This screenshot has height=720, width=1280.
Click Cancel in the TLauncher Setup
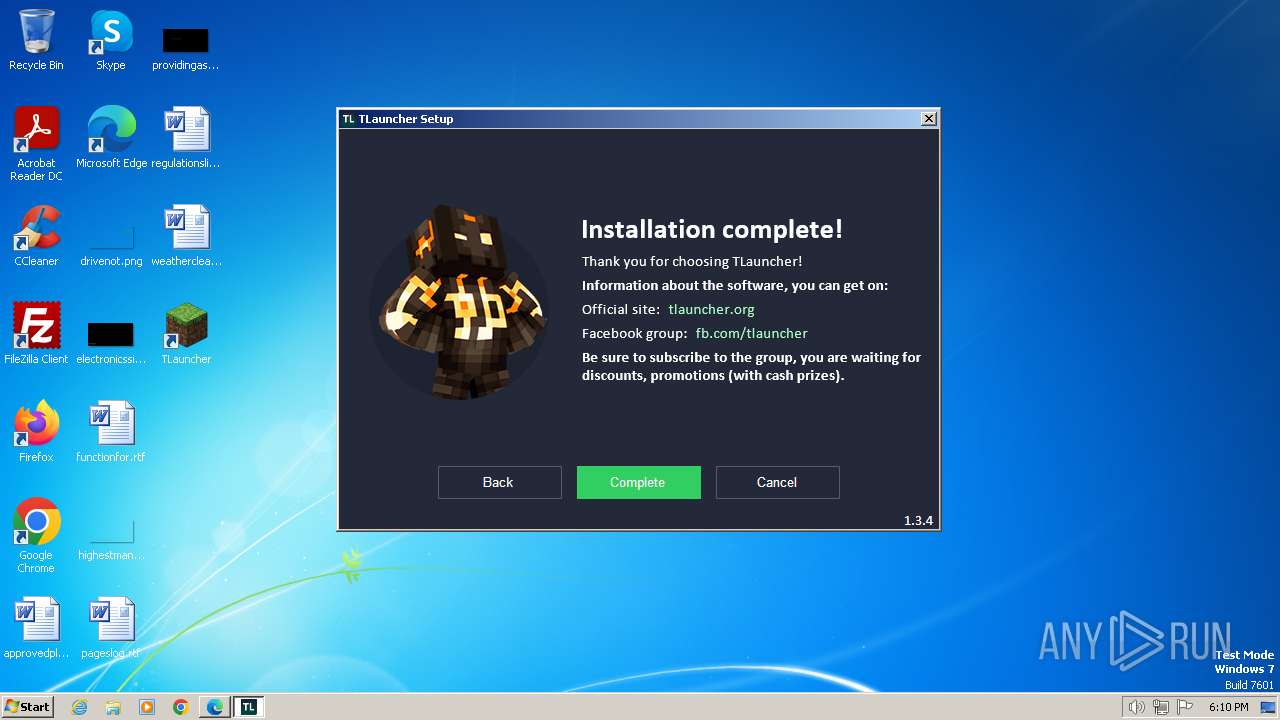(x=778, y=482)
